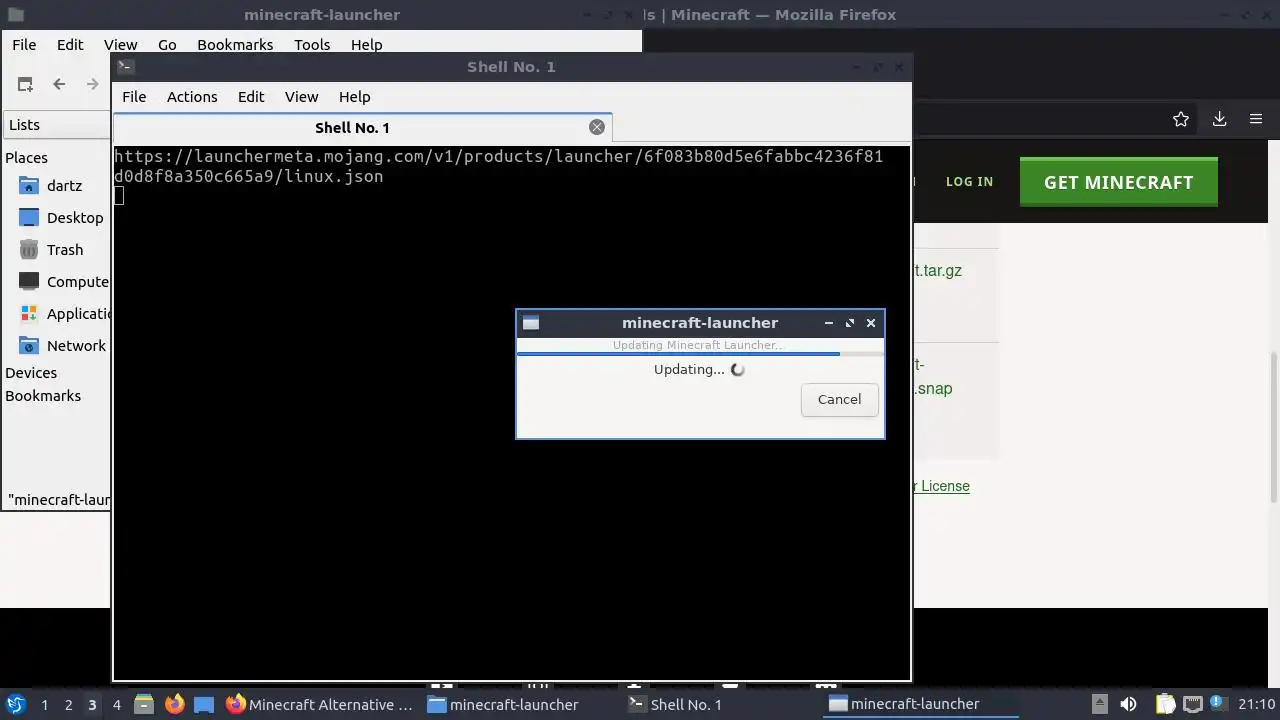Click the Bookmarks section header in the sidebar
1280x720 pixels.
point(43,396)
